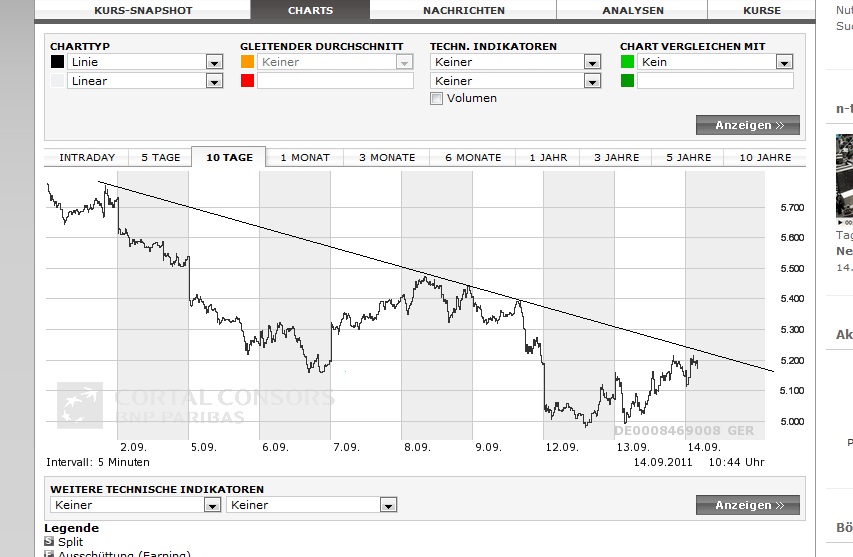Click the second chart comparison input field
Image resolution: width=853 pixels, height=557 pixels.
point(714,81)
